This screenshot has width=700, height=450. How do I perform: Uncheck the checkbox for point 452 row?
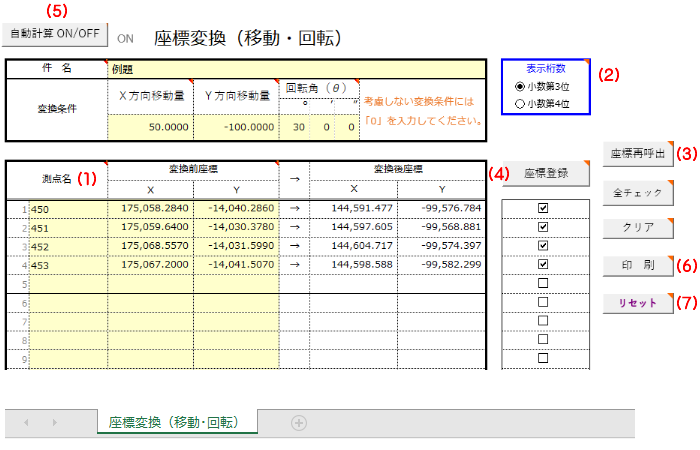pos(543,246)
